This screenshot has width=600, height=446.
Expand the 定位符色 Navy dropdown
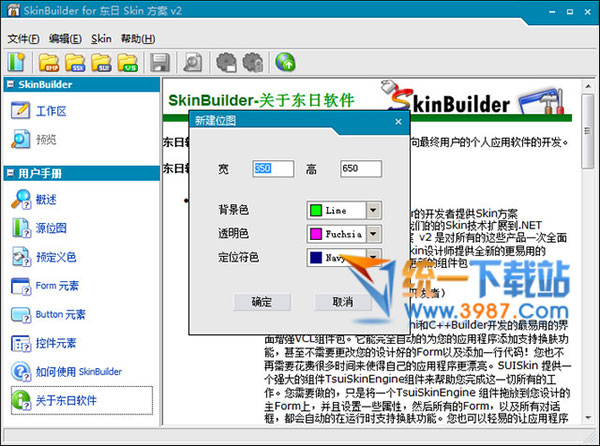click(x=374, y=258)
